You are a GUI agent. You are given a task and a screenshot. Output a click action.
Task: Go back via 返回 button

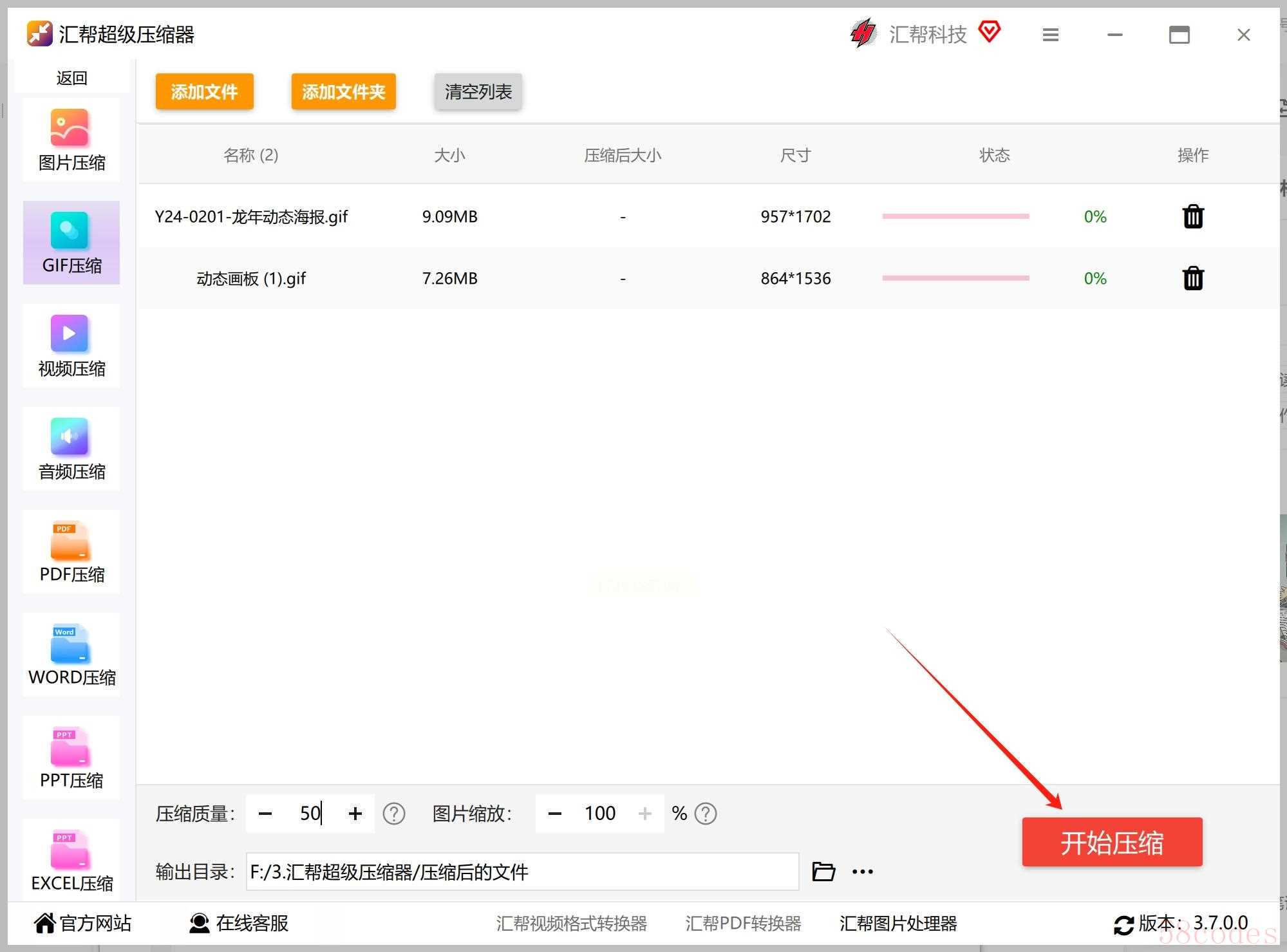[x=71, y=78]
